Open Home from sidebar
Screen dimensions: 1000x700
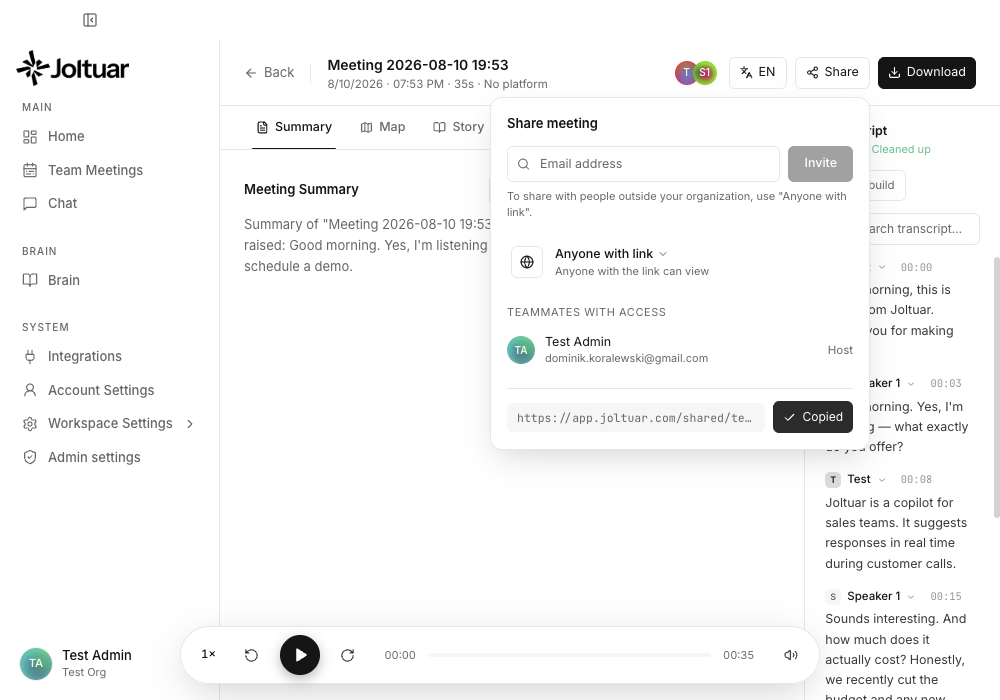click(x=66, y=136)
